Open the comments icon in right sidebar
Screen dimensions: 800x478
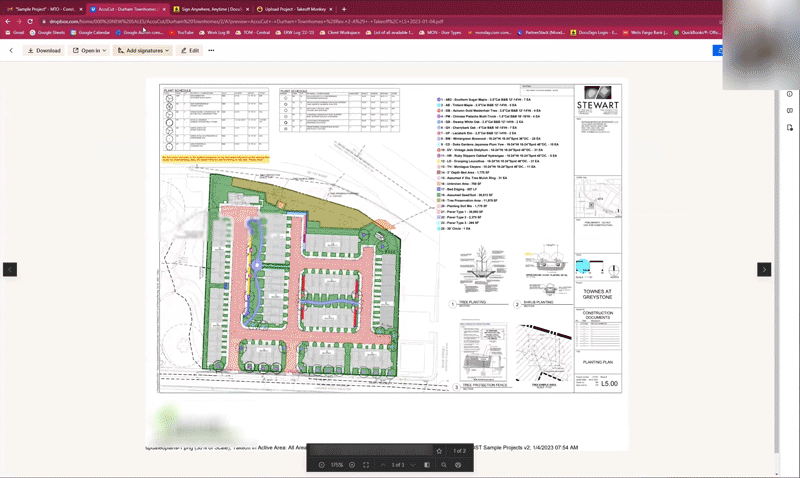(x=789, y=111)
